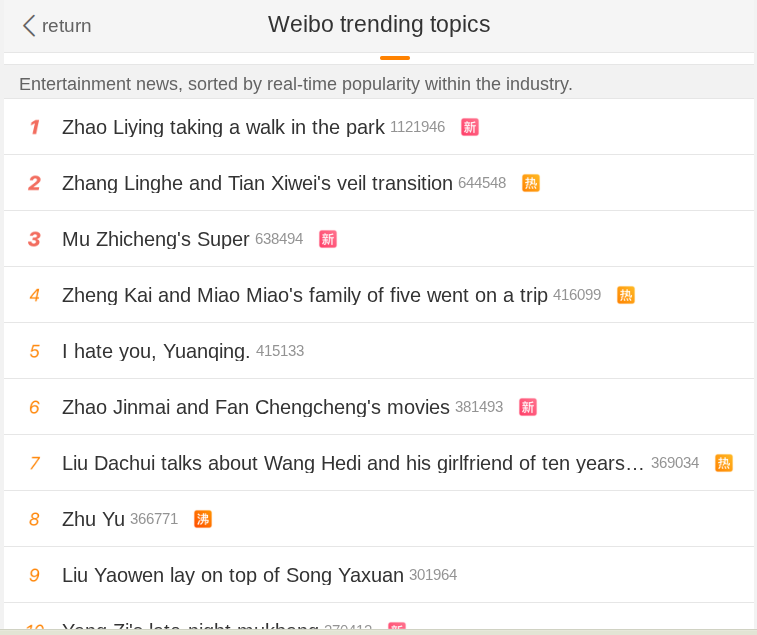The image size is (757, 635).
Task: Open the 'I hate you, Yuanqing.' topic
Action: [x=156, y=351]
